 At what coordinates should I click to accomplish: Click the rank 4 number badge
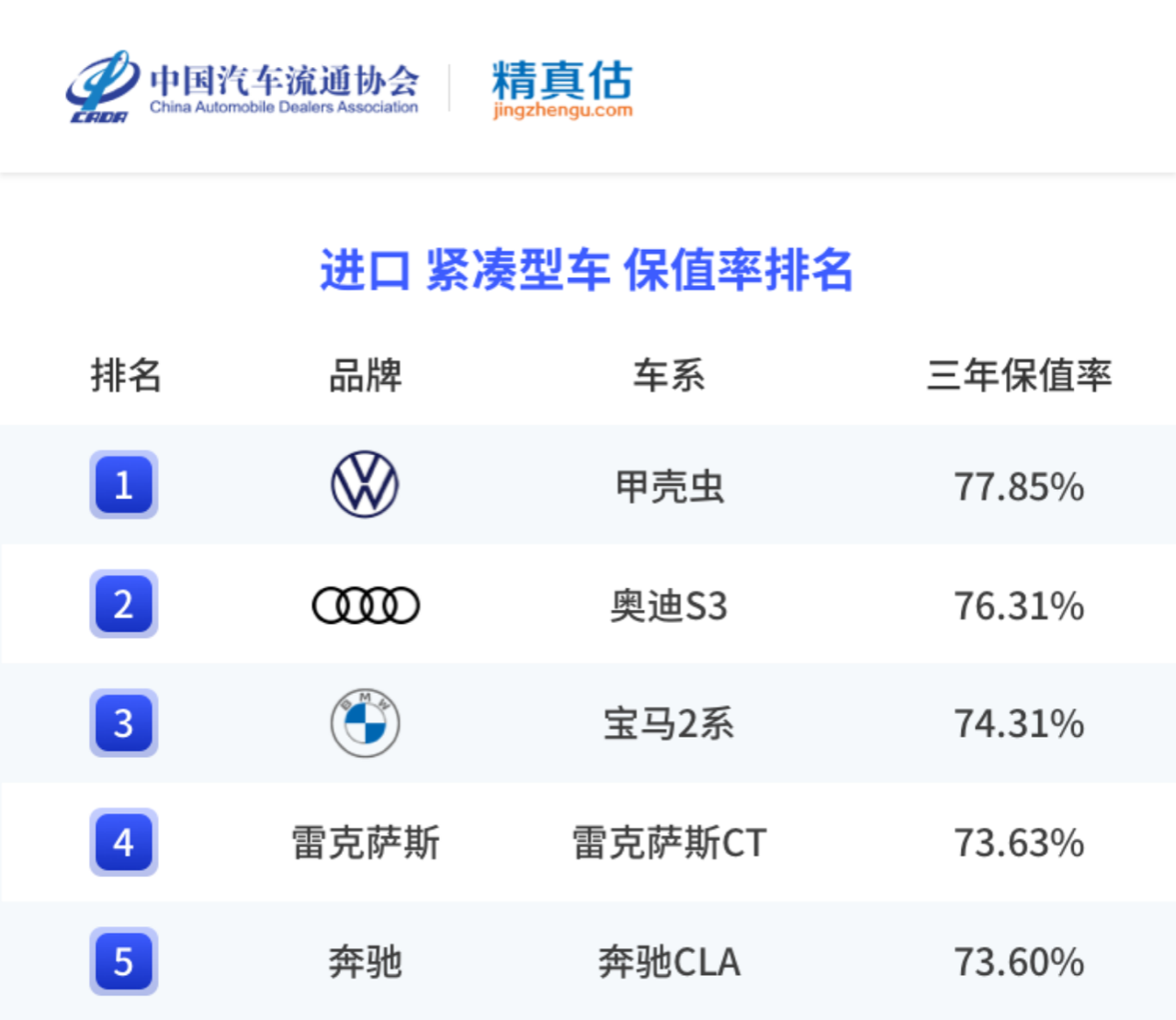click(124, 843)
